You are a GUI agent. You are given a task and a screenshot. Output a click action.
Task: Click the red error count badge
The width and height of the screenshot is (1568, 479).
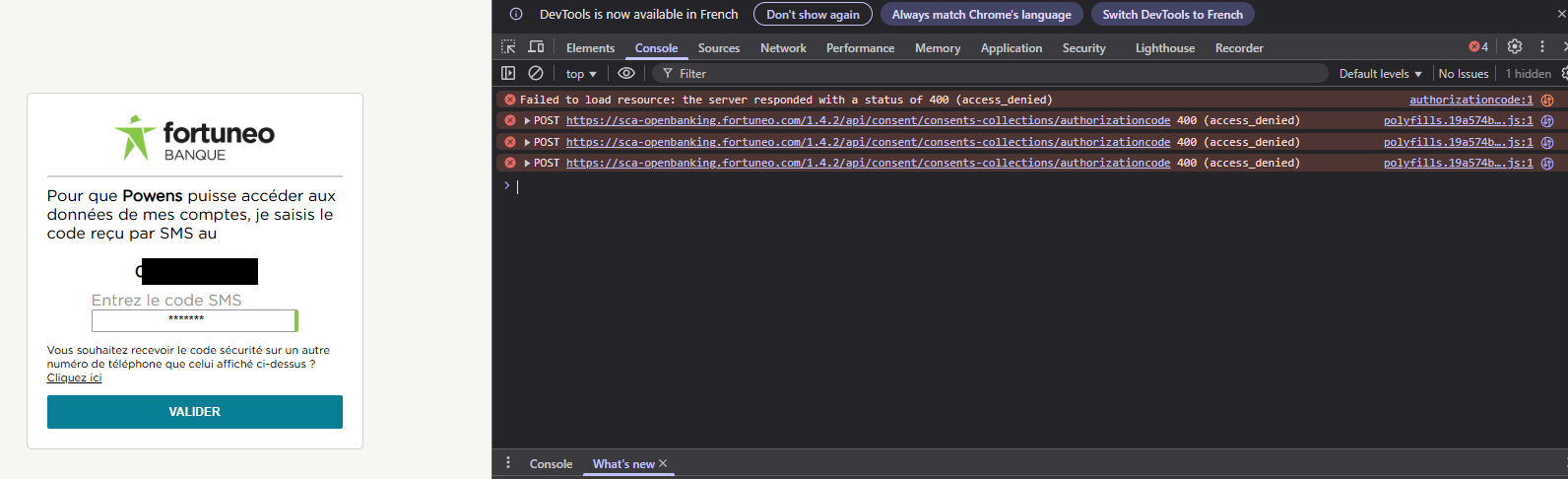point(1478,46)
